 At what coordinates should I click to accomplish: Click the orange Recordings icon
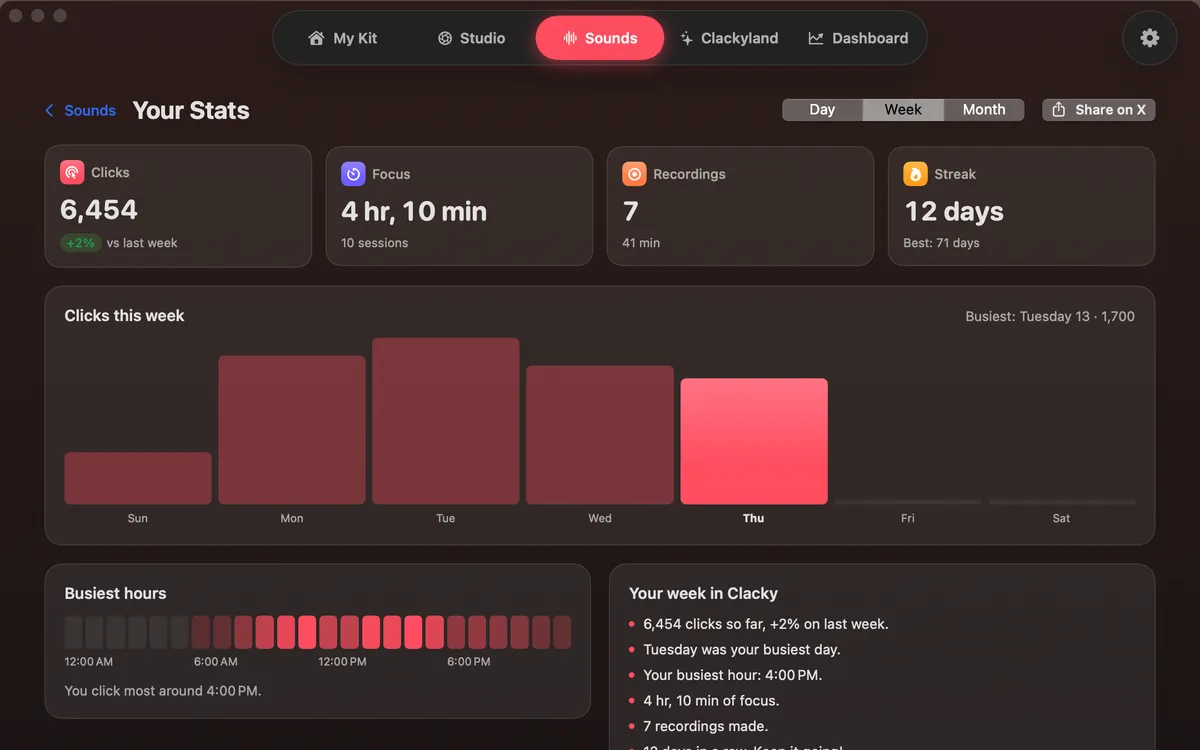[x=634, y=174]
